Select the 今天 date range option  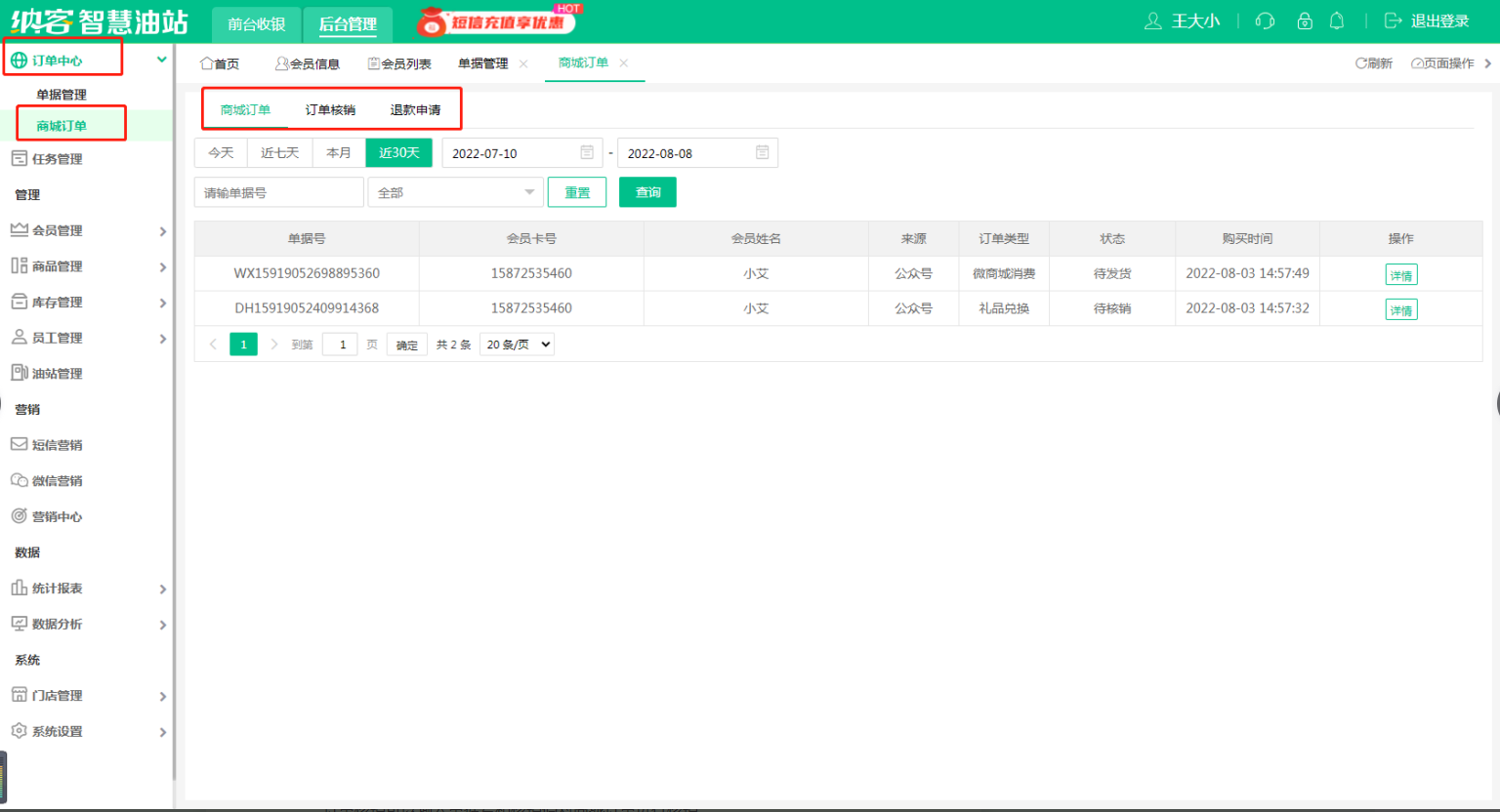point(221,153)
